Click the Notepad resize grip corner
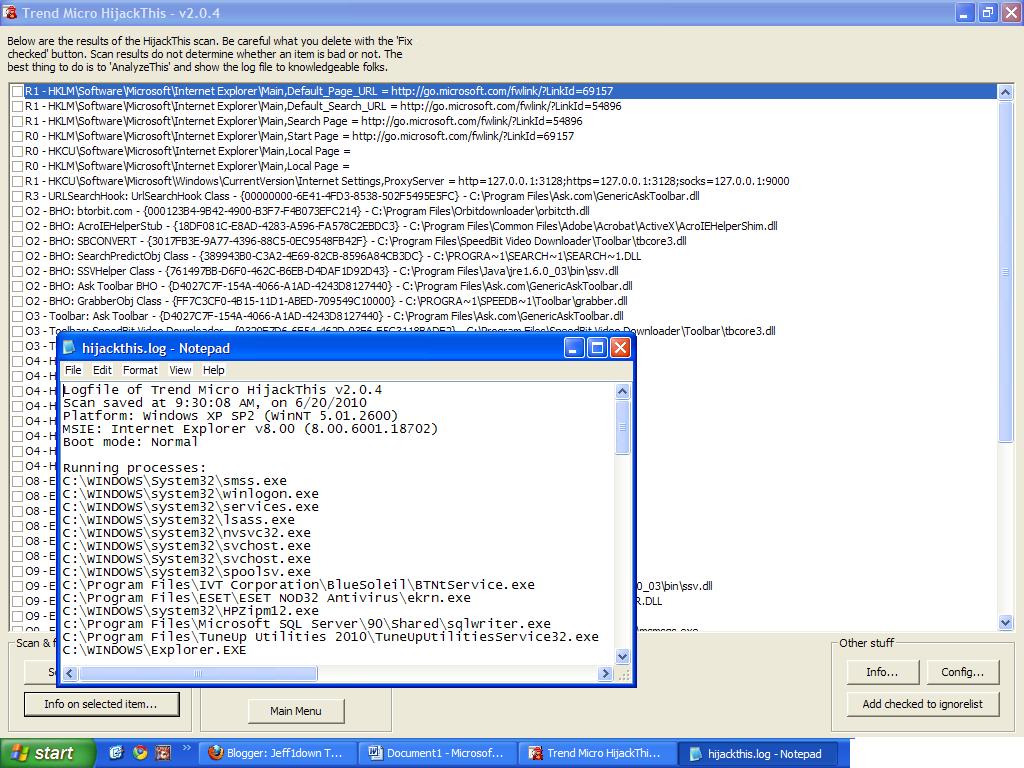Screen dimensions: 1024x768 coord(624,675)
